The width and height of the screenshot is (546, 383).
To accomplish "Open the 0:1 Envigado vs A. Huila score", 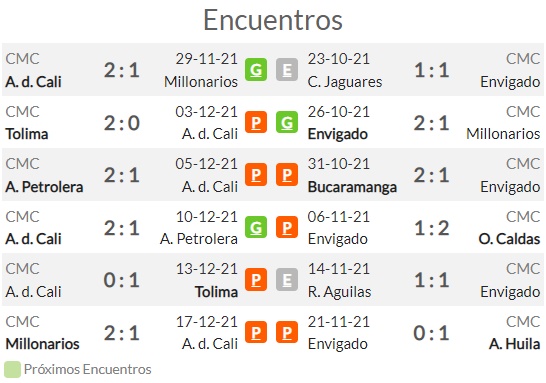I will click(x=431, y=333).
